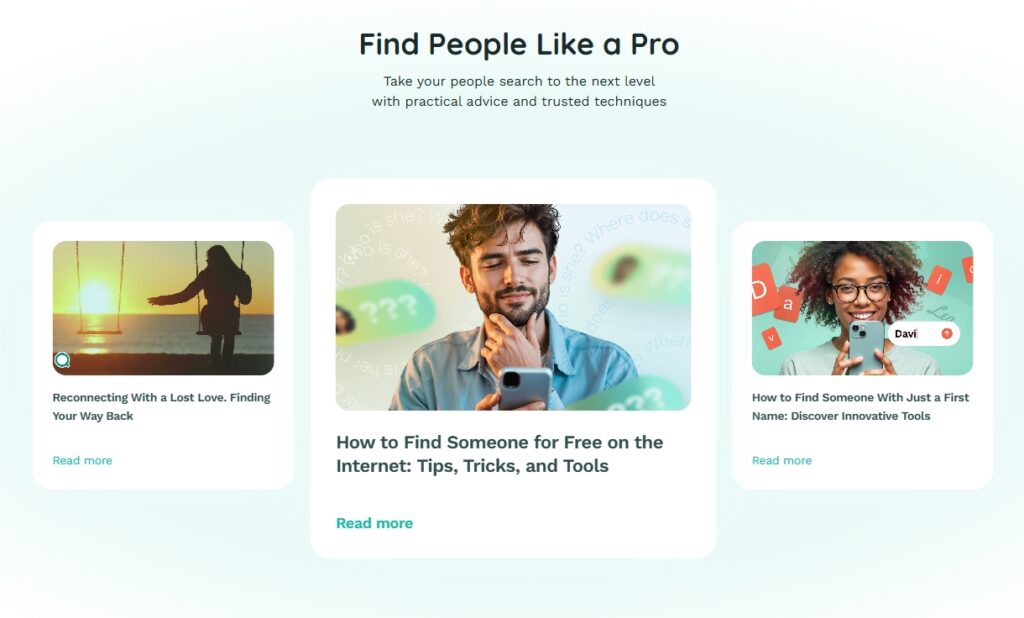Click the red "a" letter tile
The height and width of the screenshot is (618, 1024).
tap(788, 304)
